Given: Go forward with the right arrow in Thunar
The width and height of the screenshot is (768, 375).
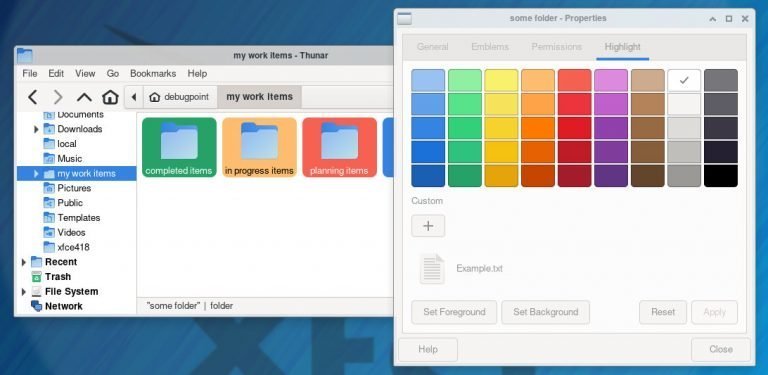Looking at the screenshot, I should tap(58, 97).
